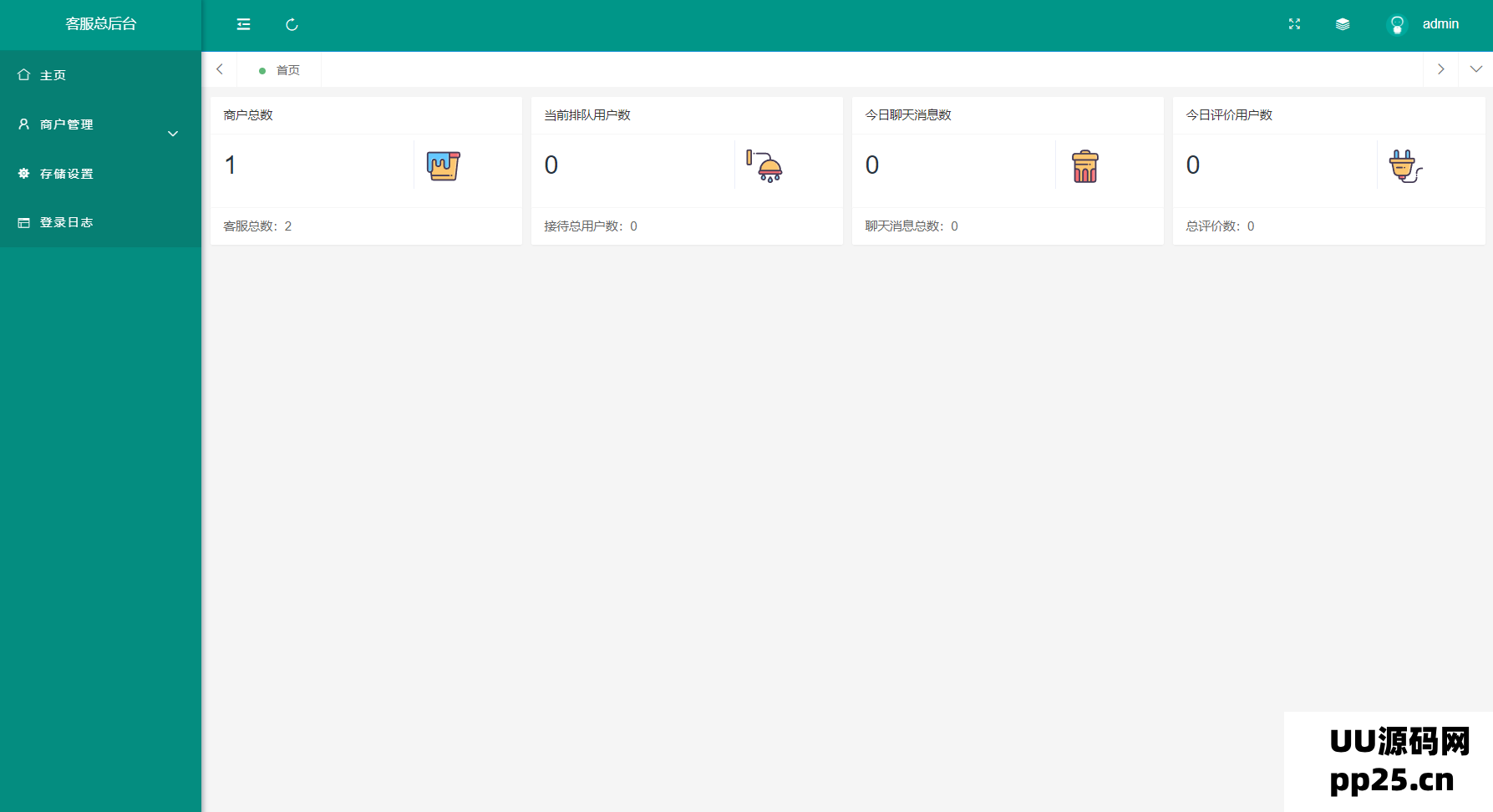Toggle fullscreen mode icon
The height and width of the screenshot is (812, 1493).
pyautogui.click(x=1294, y=24)
